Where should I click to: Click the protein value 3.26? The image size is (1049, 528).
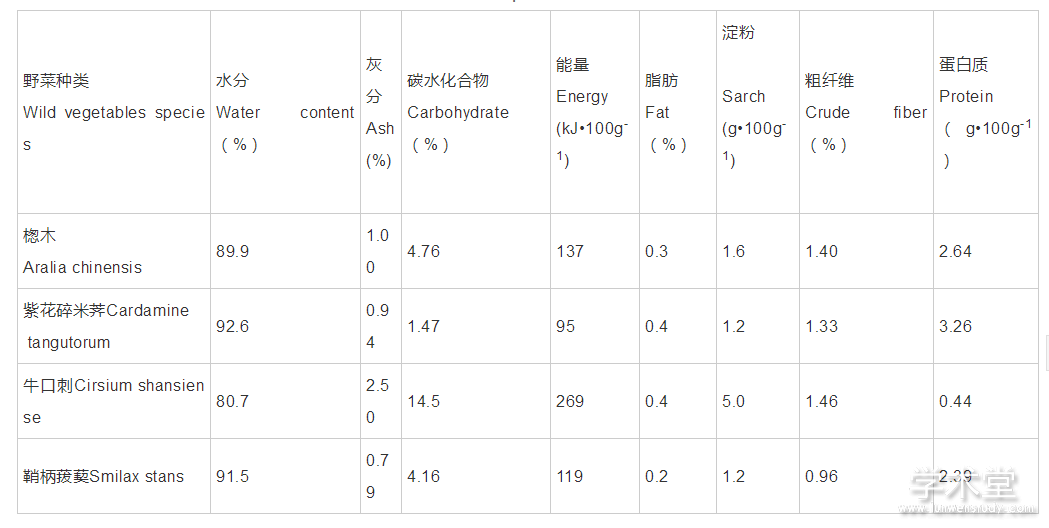(x=955, y=327)
